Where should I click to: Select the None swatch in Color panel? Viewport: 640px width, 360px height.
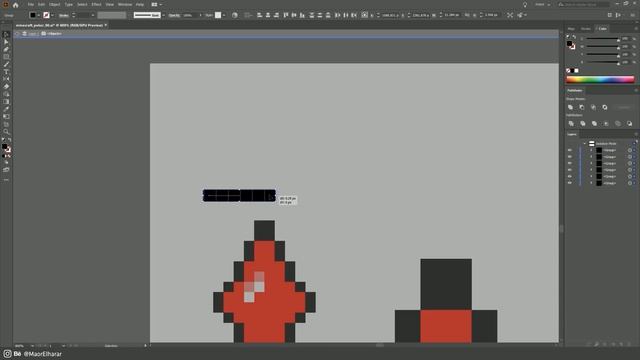pyautogui.click(x=568, y=71)
